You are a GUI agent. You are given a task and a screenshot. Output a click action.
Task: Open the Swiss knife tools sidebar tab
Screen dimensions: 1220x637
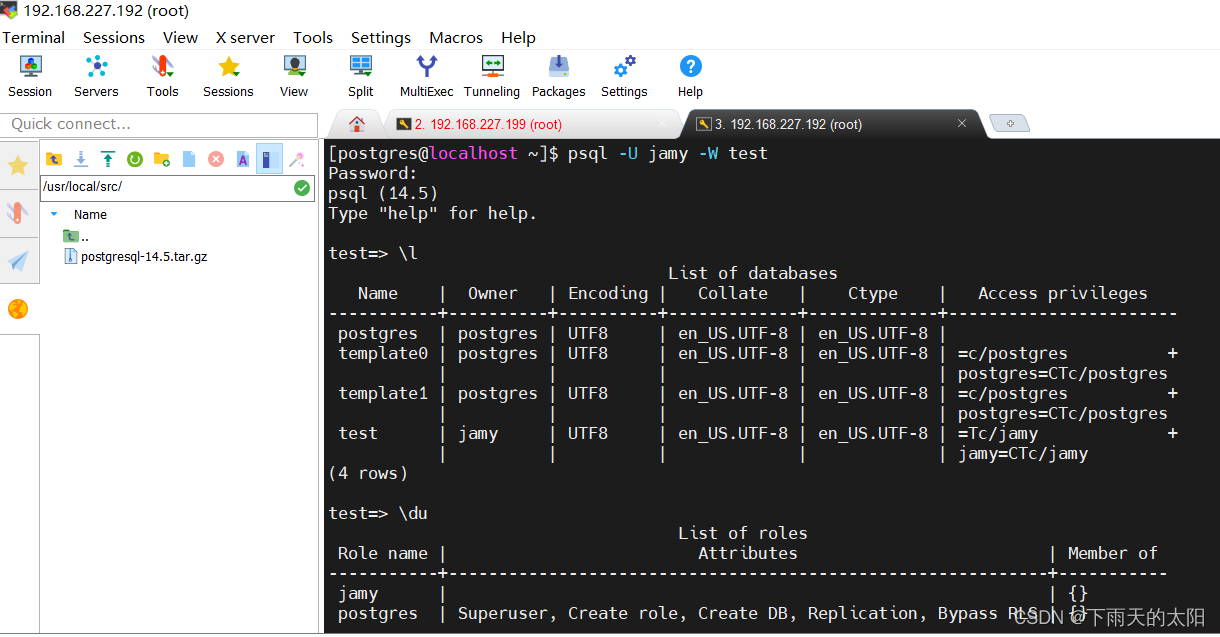18,212
